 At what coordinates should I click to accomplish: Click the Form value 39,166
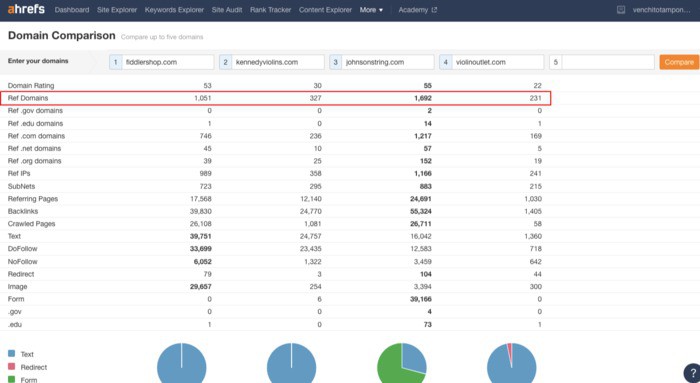click(x=421, y=299)
